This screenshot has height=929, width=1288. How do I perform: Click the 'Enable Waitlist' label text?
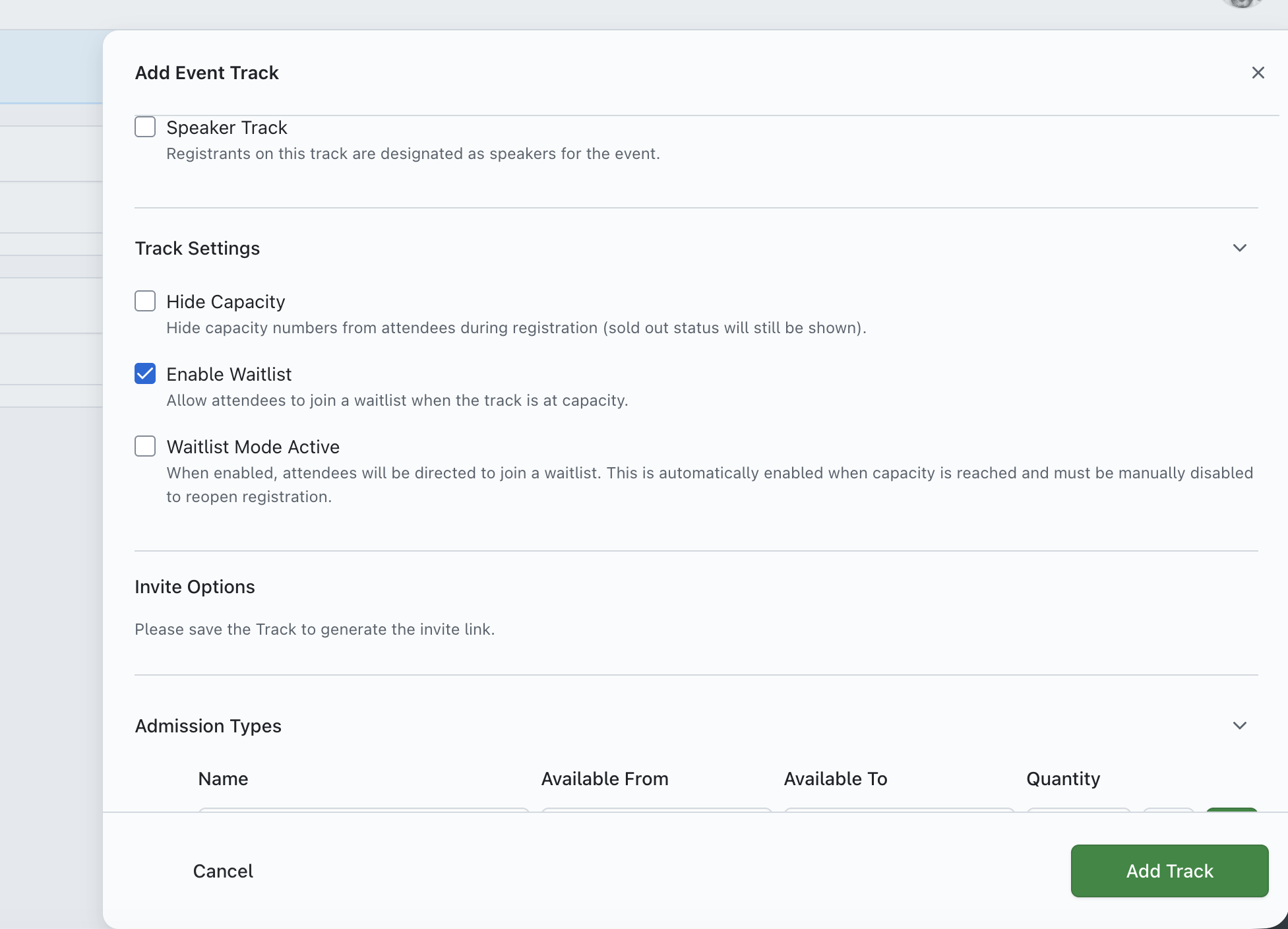point(229,374)
